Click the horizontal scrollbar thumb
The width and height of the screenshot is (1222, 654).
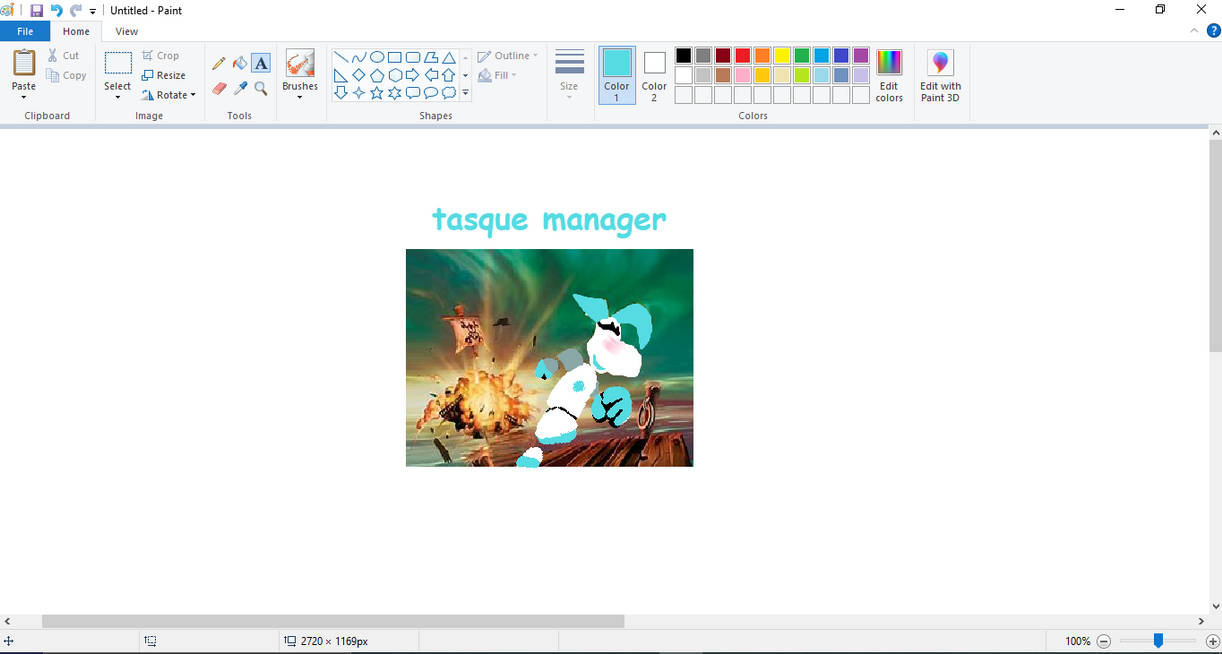333,621
